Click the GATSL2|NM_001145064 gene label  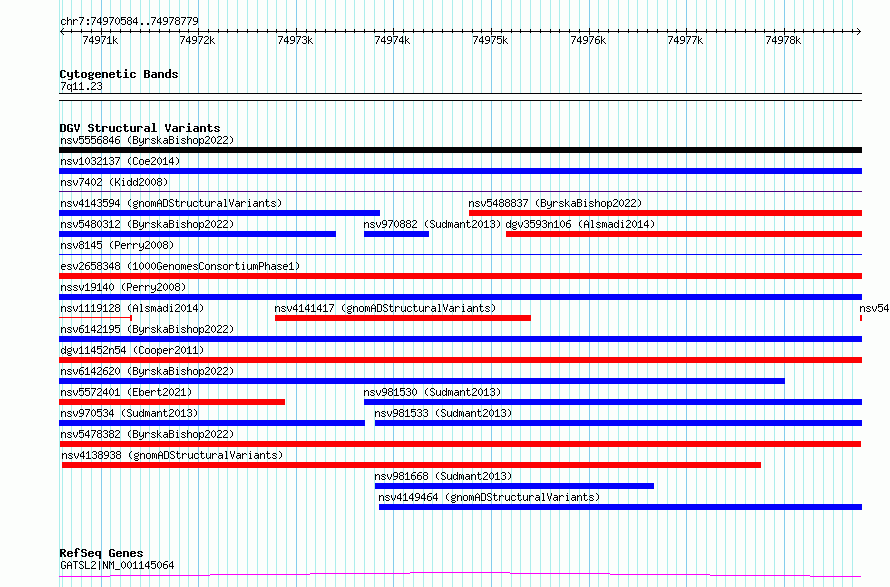pos(117,565)
